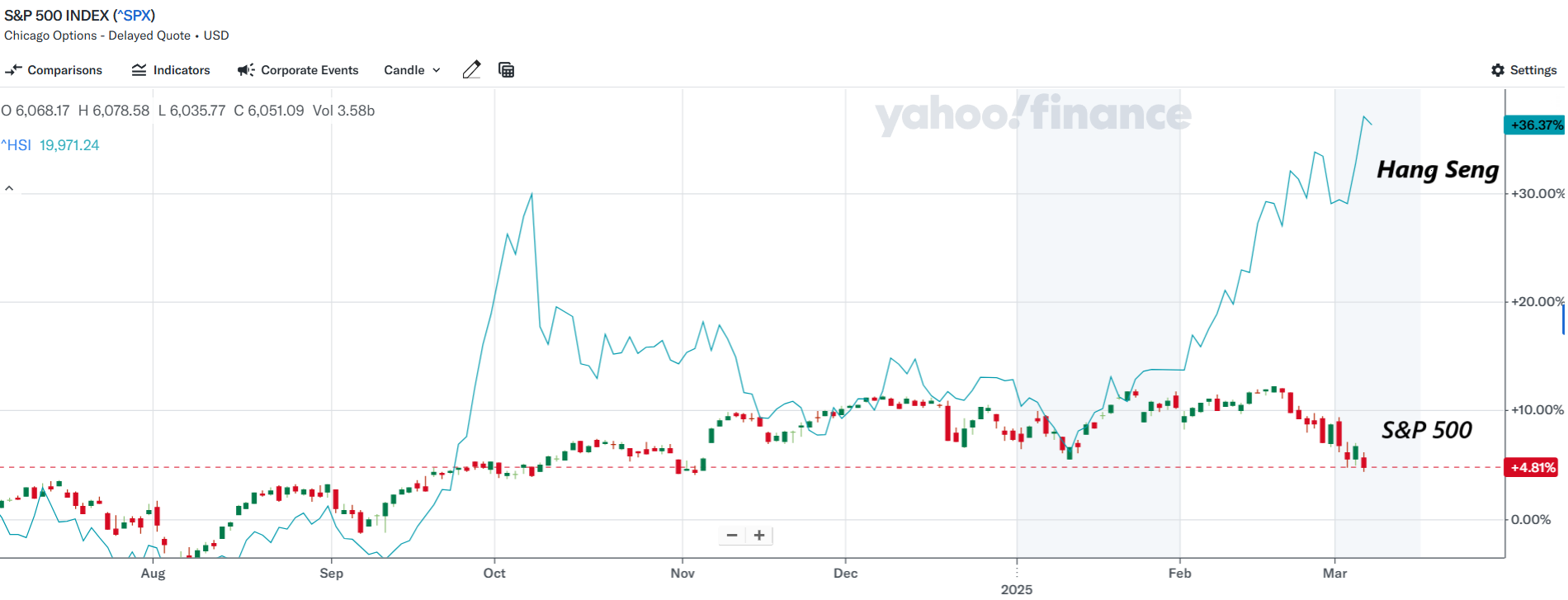Click the Comparisons arrows icon
This screenshot has height=600, width=1568.
coord(13,70)
